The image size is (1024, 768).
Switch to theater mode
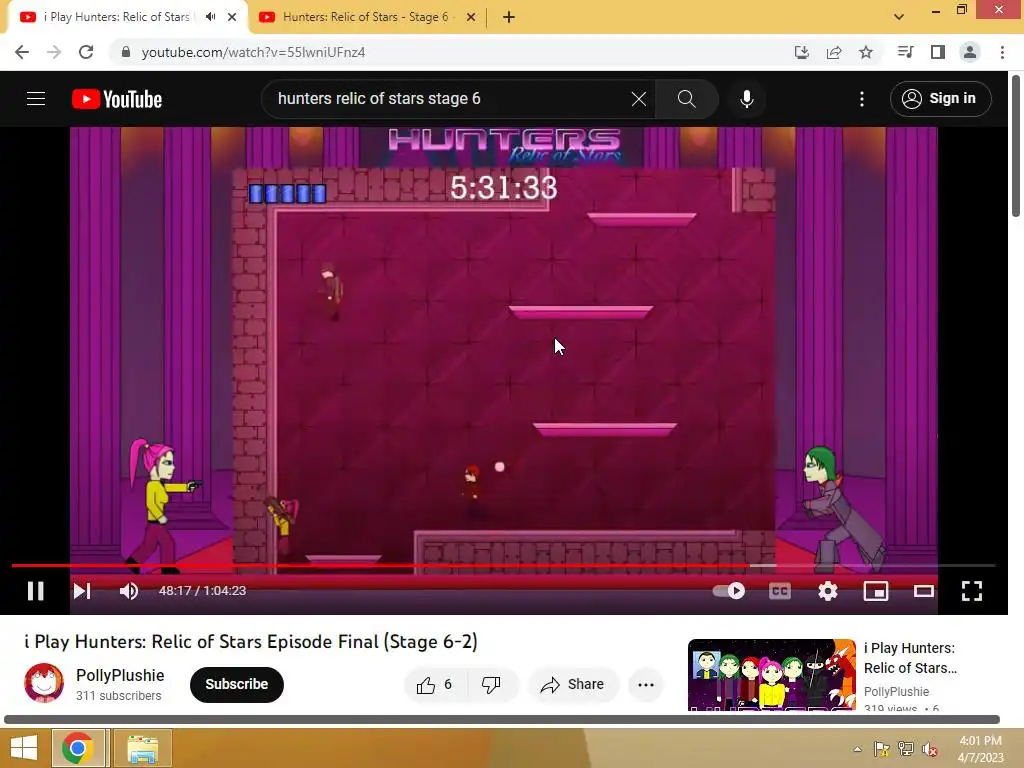coord(923,591)
